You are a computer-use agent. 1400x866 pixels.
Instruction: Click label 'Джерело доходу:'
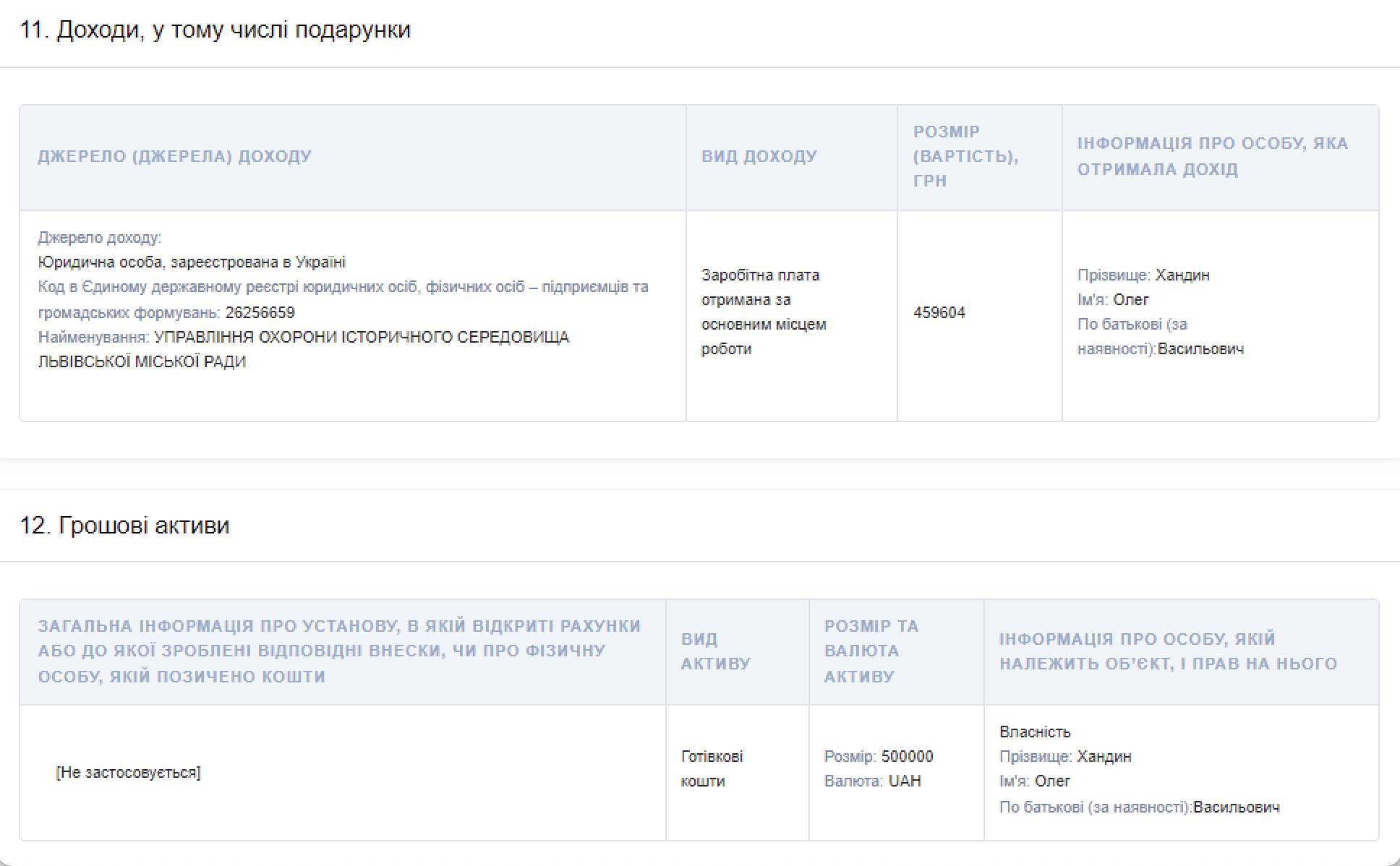(100, 237)
